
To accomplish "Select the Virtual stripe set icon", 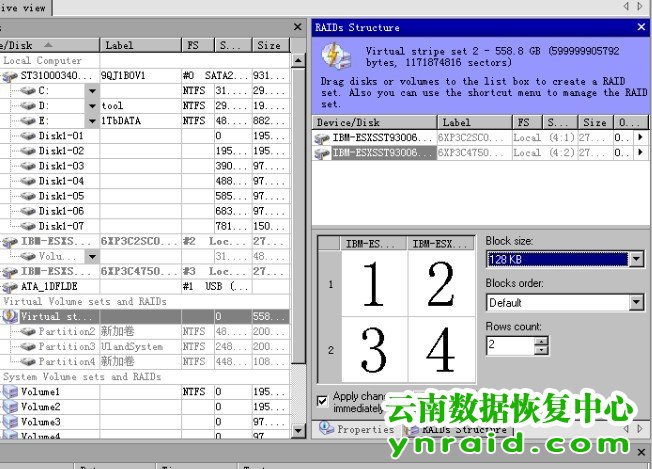I will pos(12,316).
